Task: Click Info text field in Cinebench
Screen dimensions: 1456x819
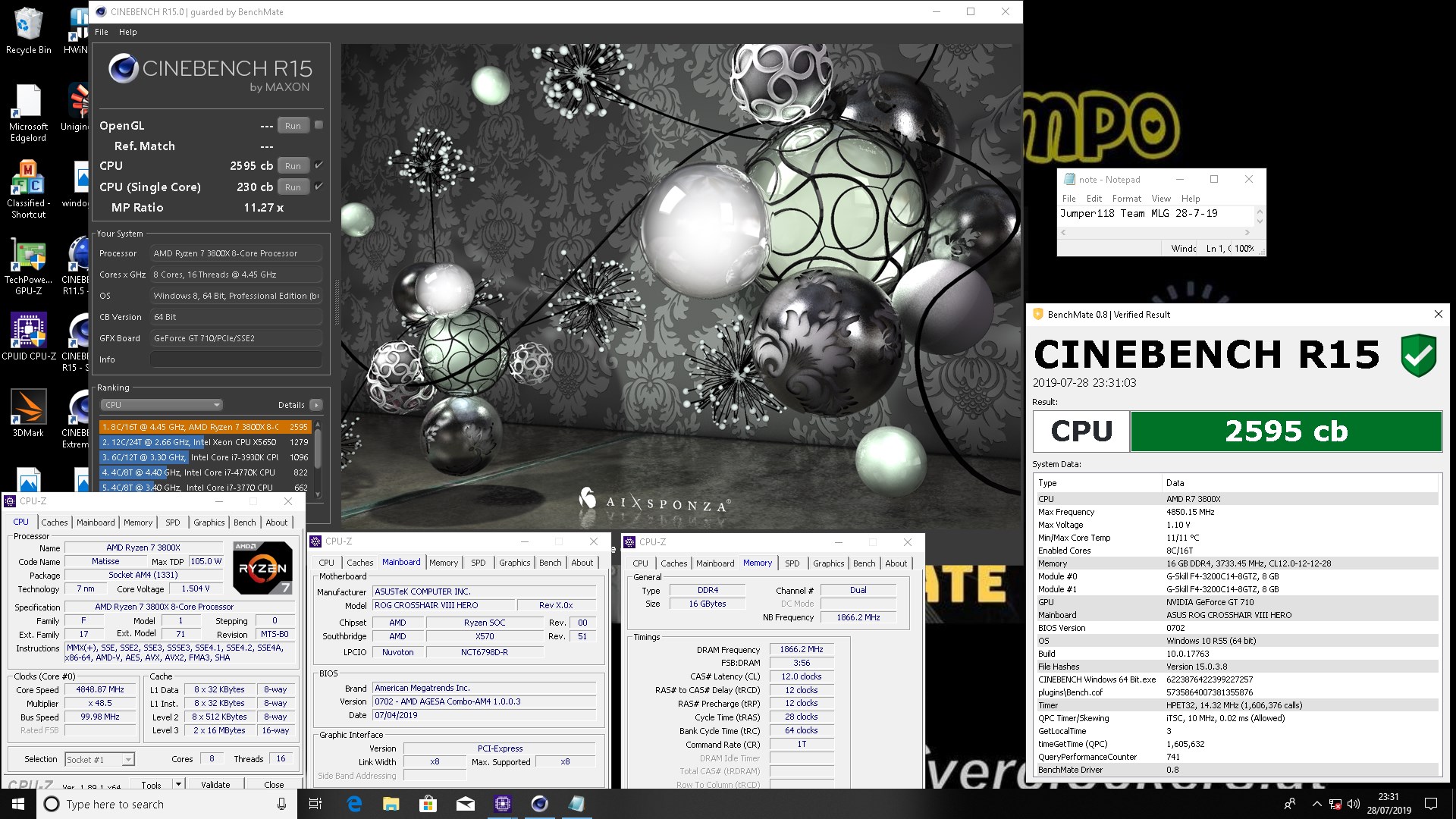Action: pos(234,359)
